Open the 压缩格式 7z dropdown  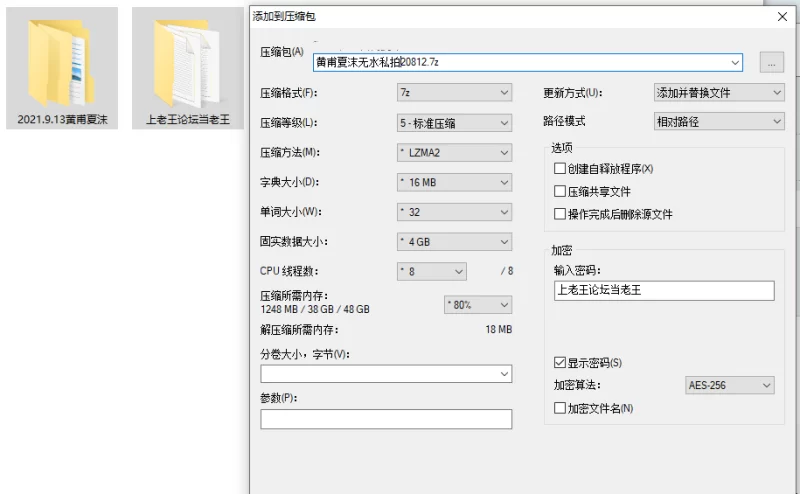454,92
